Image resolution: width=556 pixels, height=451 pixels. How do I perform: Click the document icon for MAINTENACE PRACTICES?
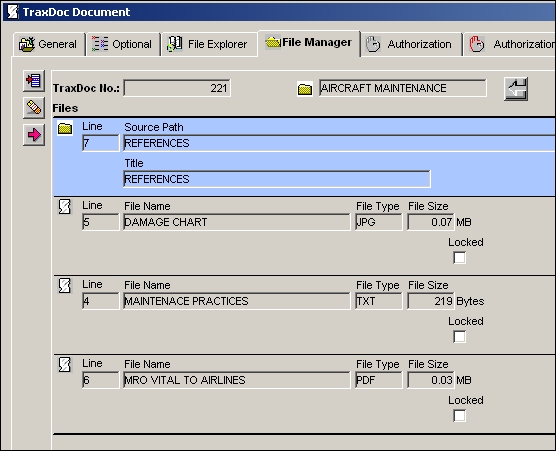pyautogui.click(x=65, y=286)
